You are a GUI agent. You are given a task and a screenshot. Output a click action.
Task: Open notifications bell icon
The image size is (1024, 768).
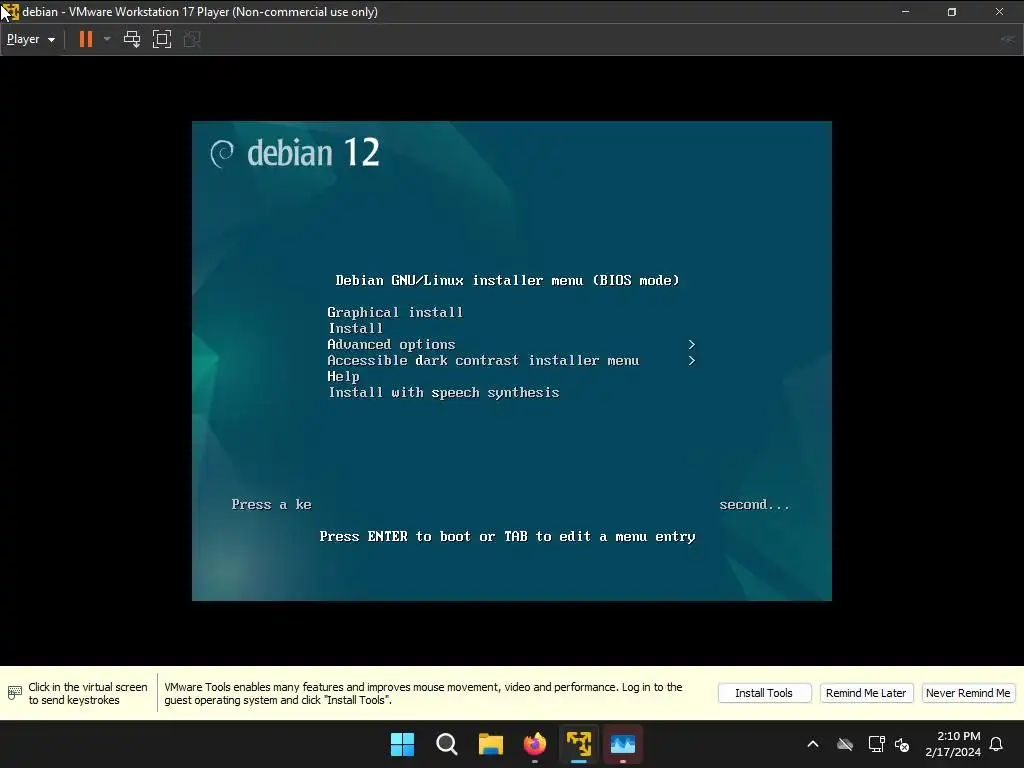[997, 744]
